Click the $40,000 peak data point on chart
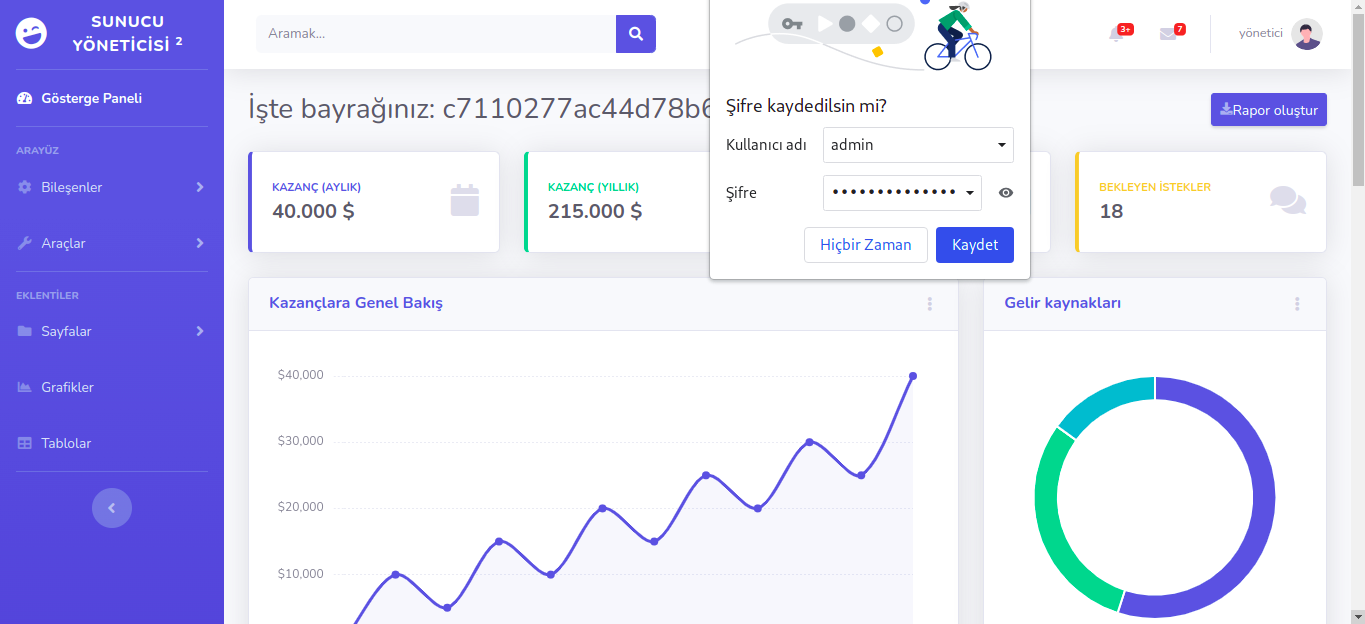The height and width of the screenshot is (624, 1365). pyautogui.click(x=913, y=376)
